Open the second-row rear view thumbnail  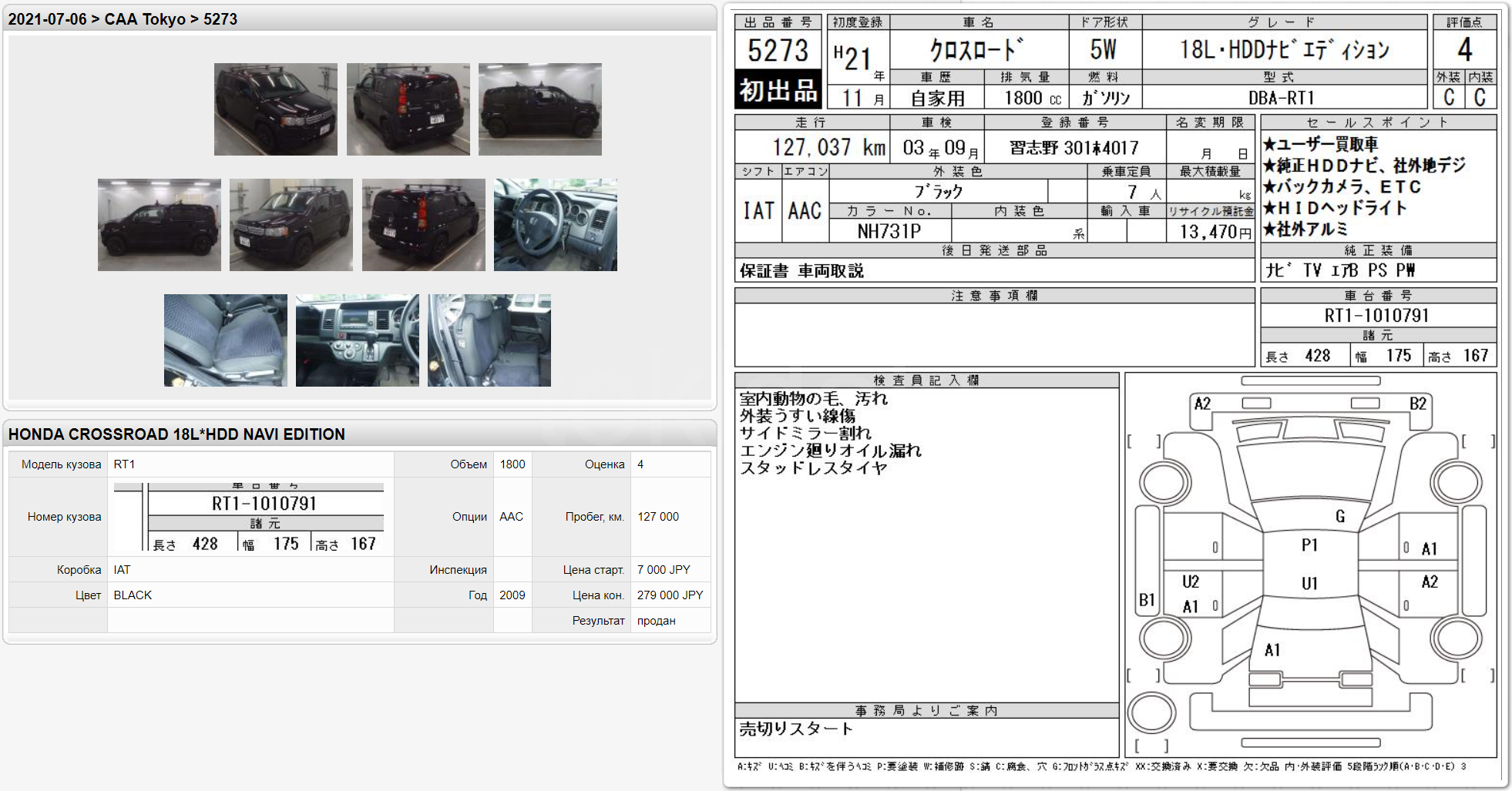(x=424, y=225)
